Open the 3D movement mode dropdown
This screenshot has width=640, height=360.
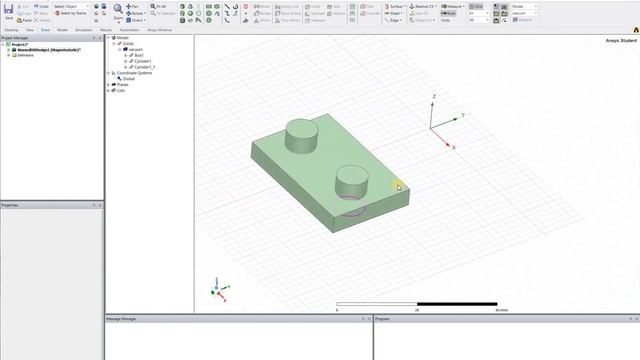479,20
